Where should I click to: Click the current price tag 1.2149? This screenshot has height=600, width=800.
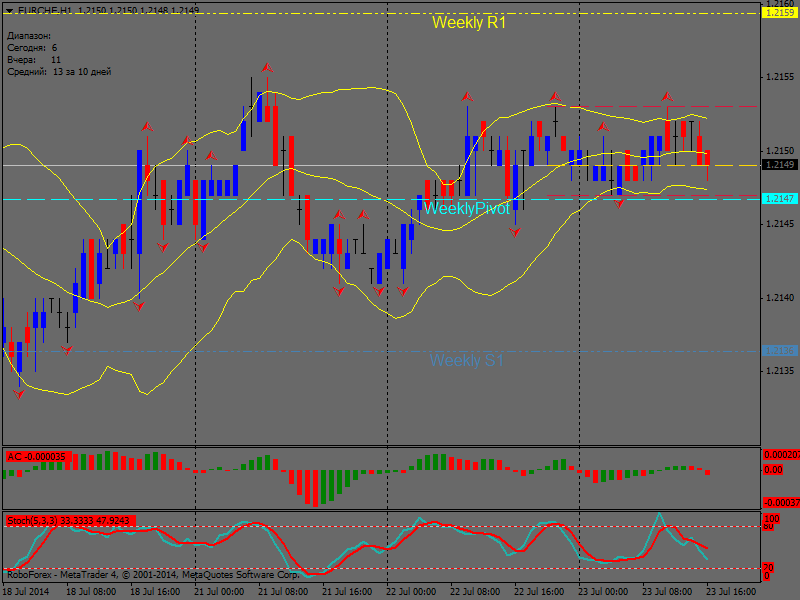[x=778, y=165]
